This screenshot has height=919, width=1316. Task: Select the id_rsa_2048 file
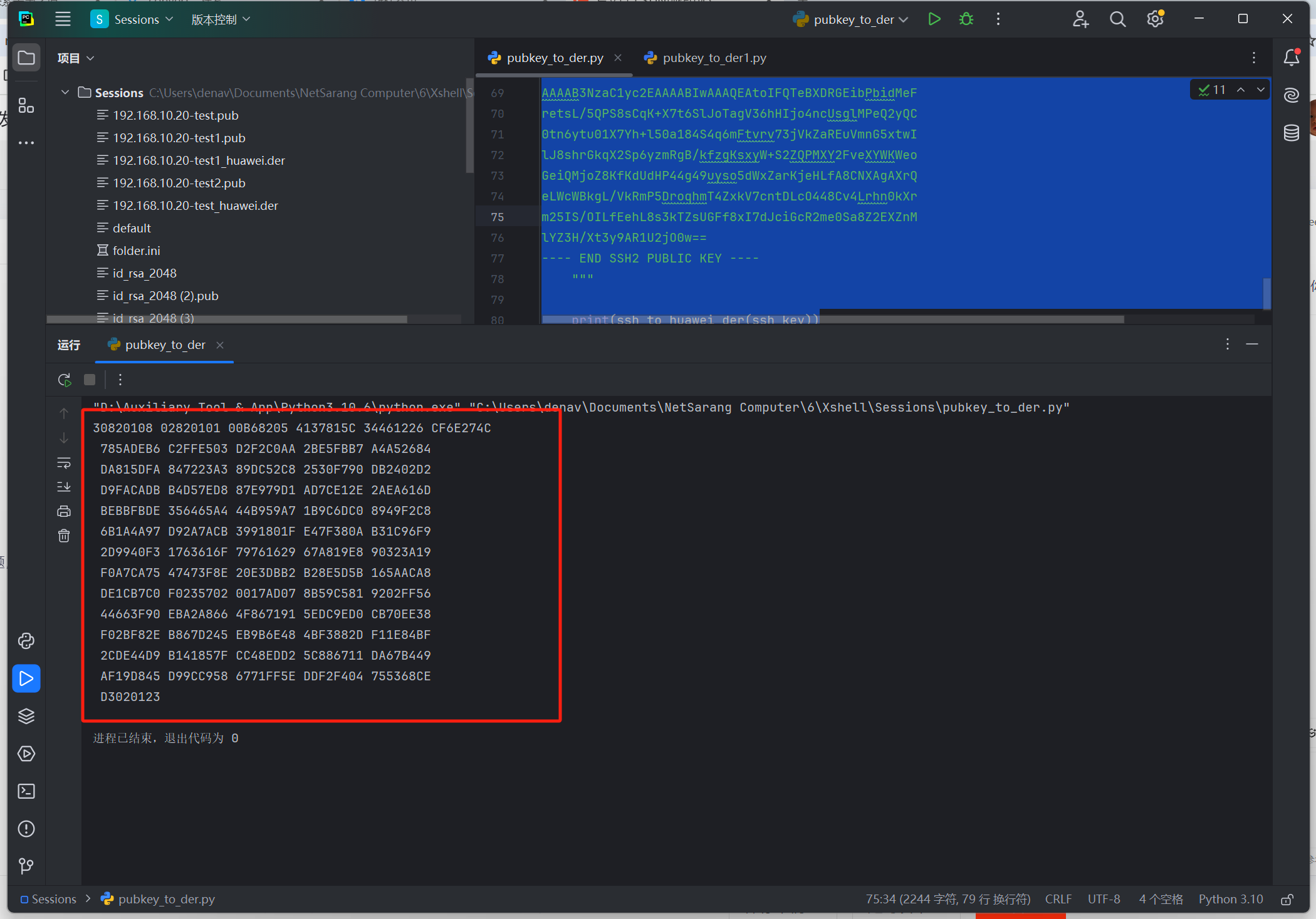click(145, 273)
